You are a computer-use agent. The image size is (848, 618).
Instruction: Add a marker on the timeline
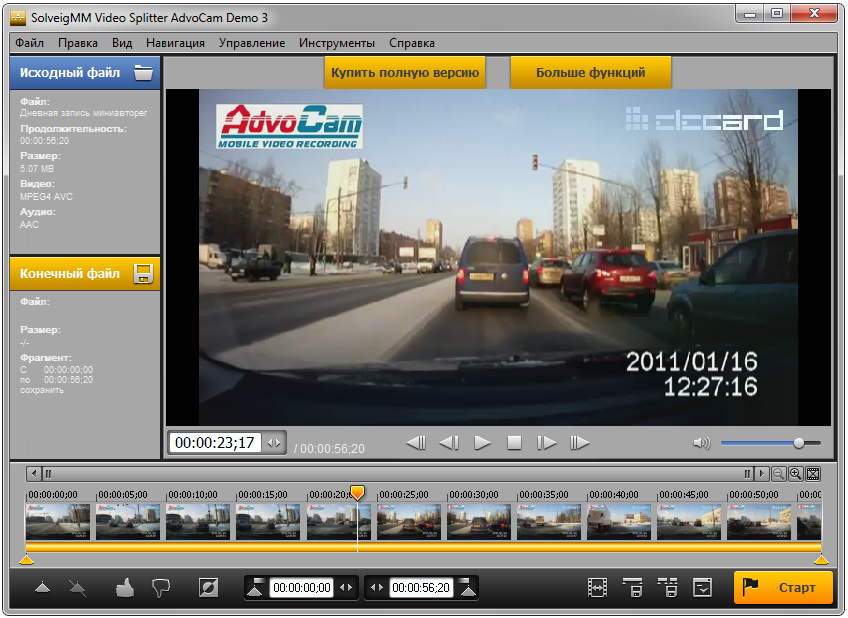pyautogui.click(x=42, y=587)
